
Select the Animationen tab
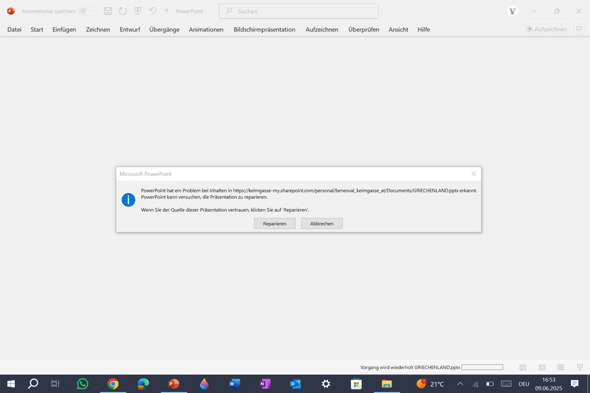pyautogui.click(x=206, y=29)
